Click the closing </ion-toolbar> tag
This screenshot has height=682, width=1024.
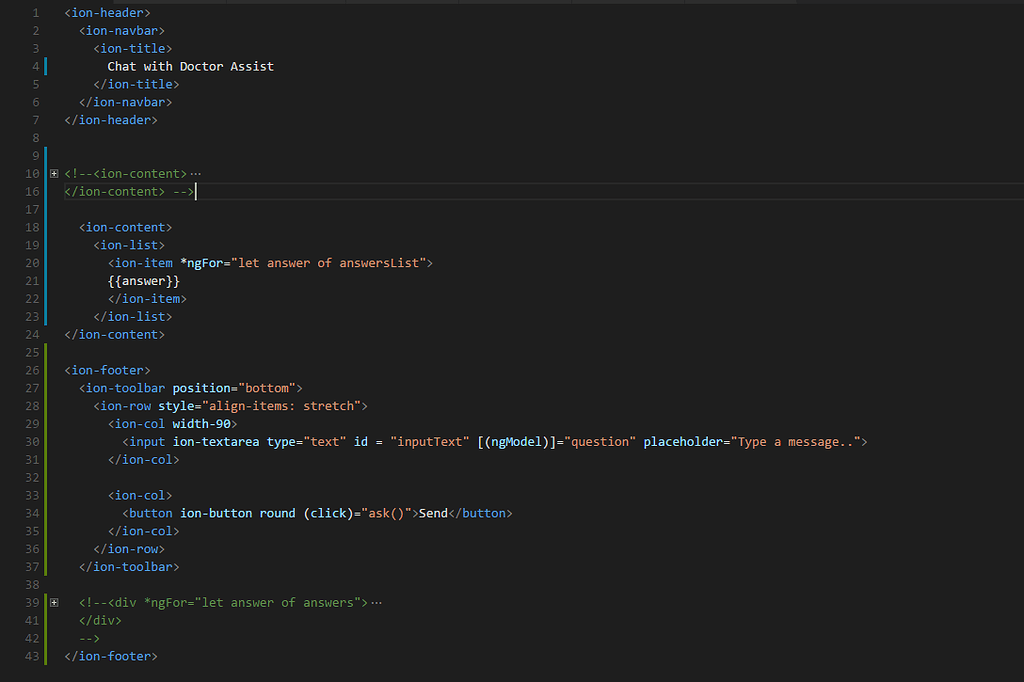pyautogui.click(x=129, y=567)
